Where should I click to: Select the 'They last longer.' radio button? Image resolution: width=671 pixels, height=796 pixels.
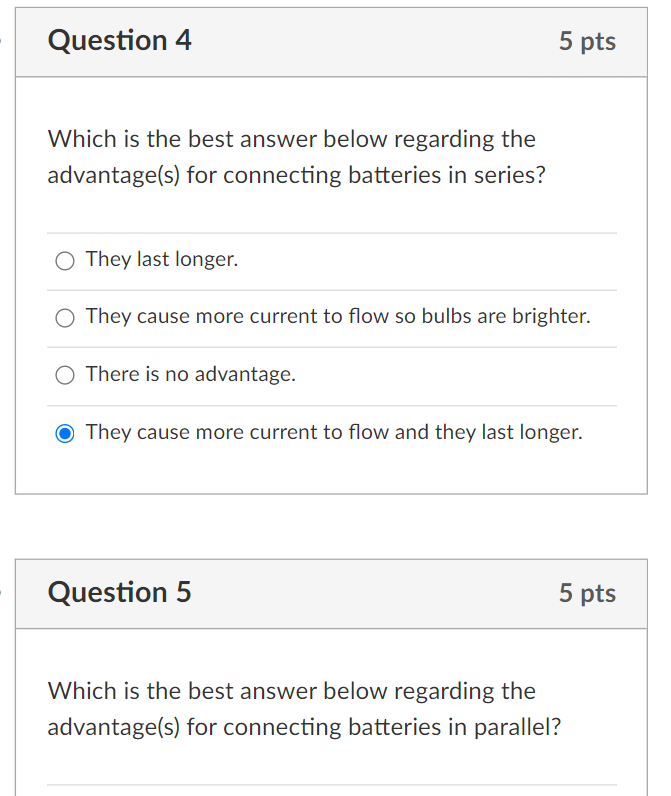point(64,261)
